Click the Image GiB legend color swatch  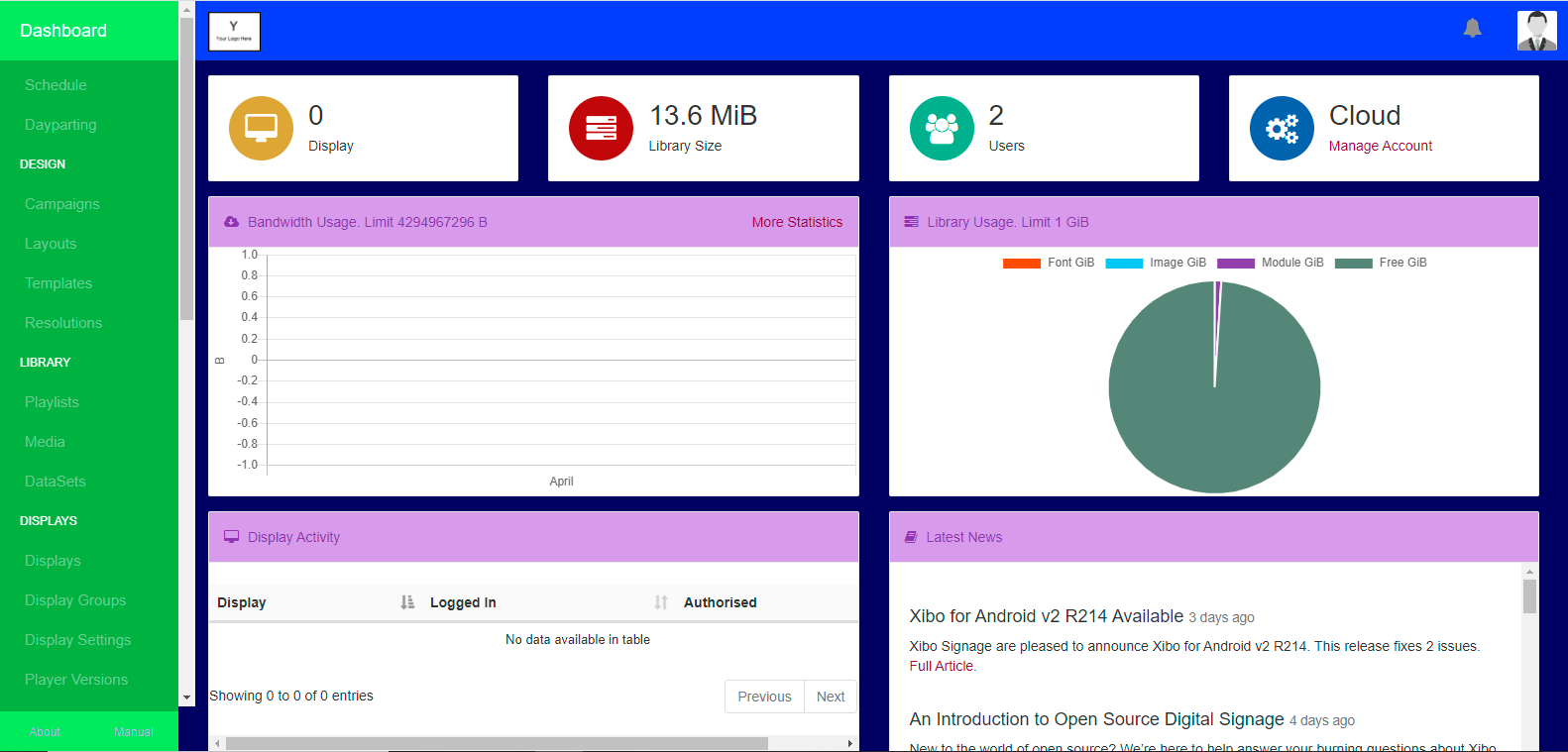click(x=1124, y=264)
